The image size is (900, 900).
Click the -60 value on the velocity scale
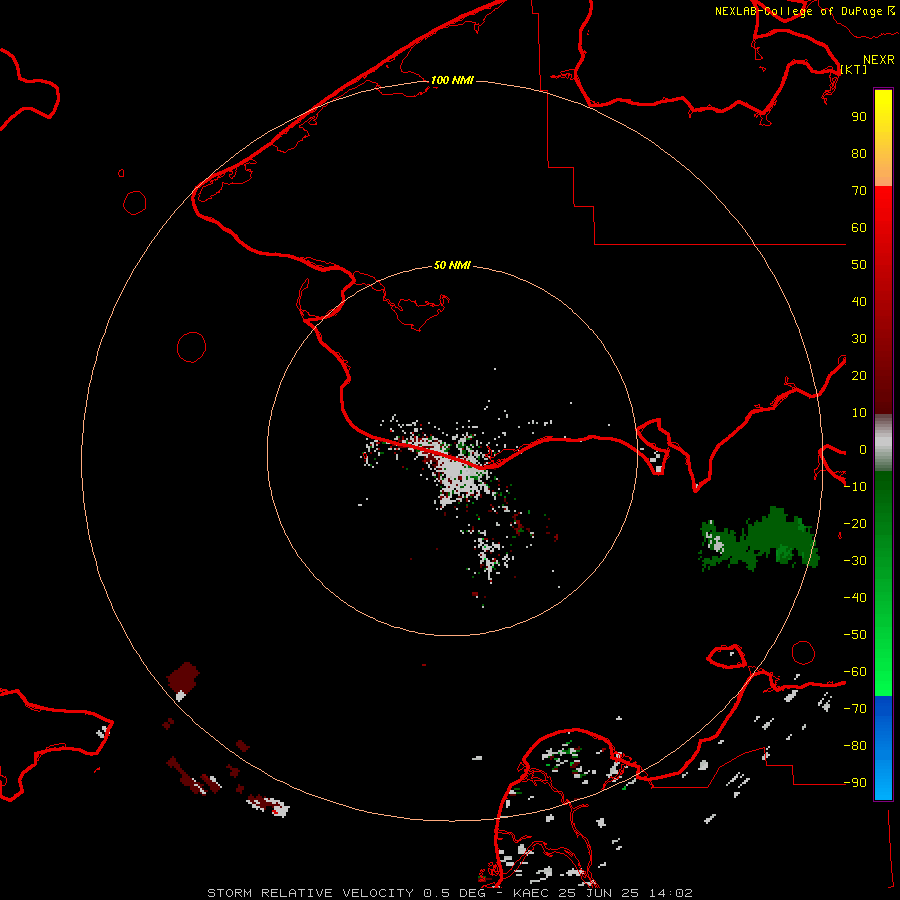pyautogui.click(x=855, y=672)
